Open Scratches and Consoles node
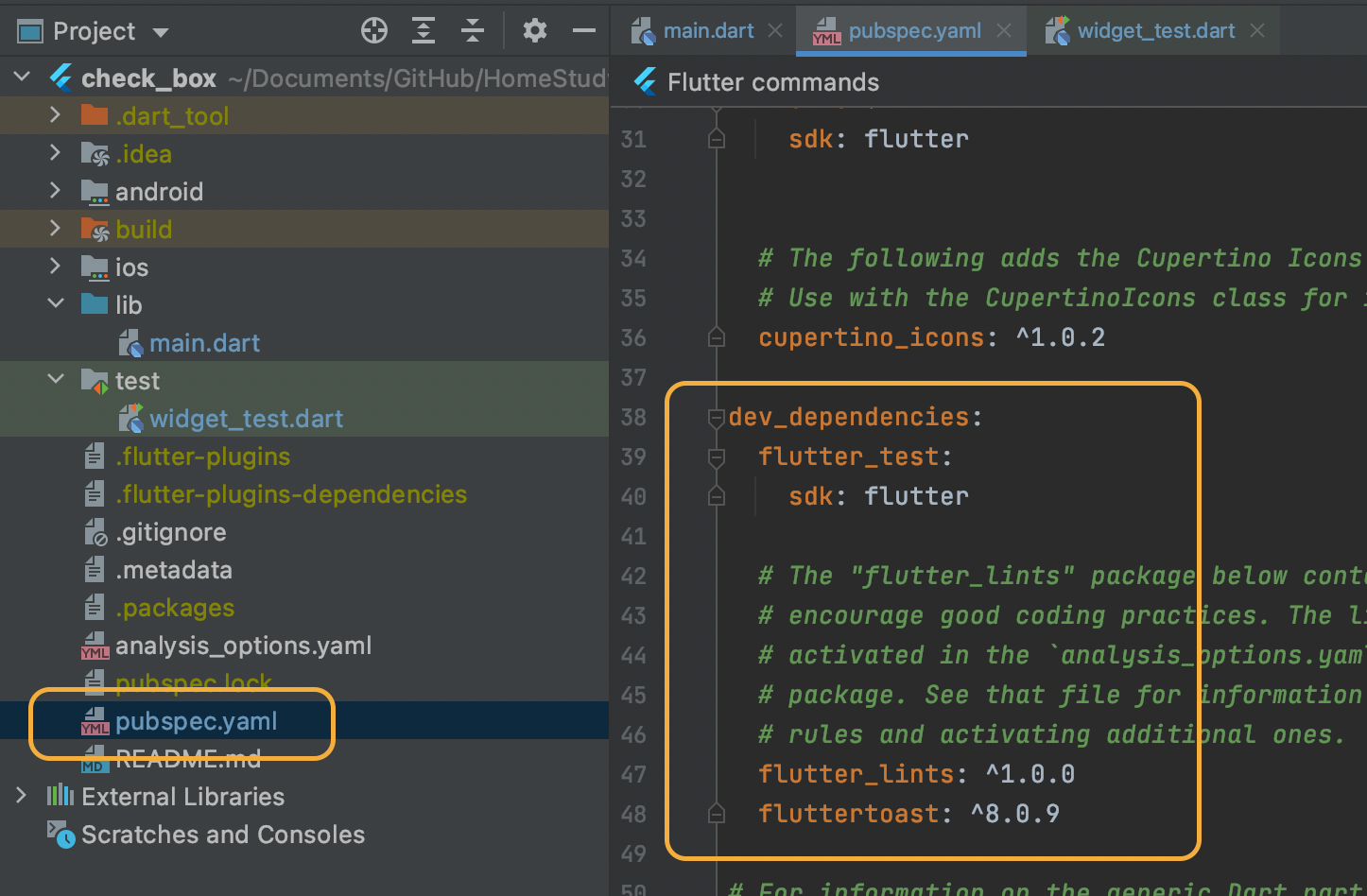 click(222, 835)
